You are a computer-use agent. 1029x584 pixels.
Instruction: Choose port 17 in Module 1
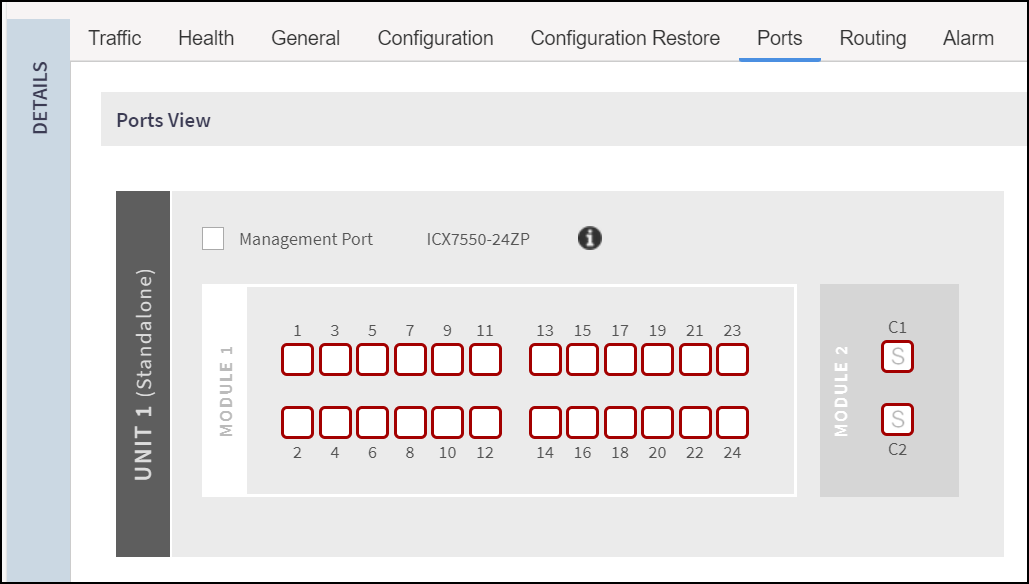(x=620, y=360)
